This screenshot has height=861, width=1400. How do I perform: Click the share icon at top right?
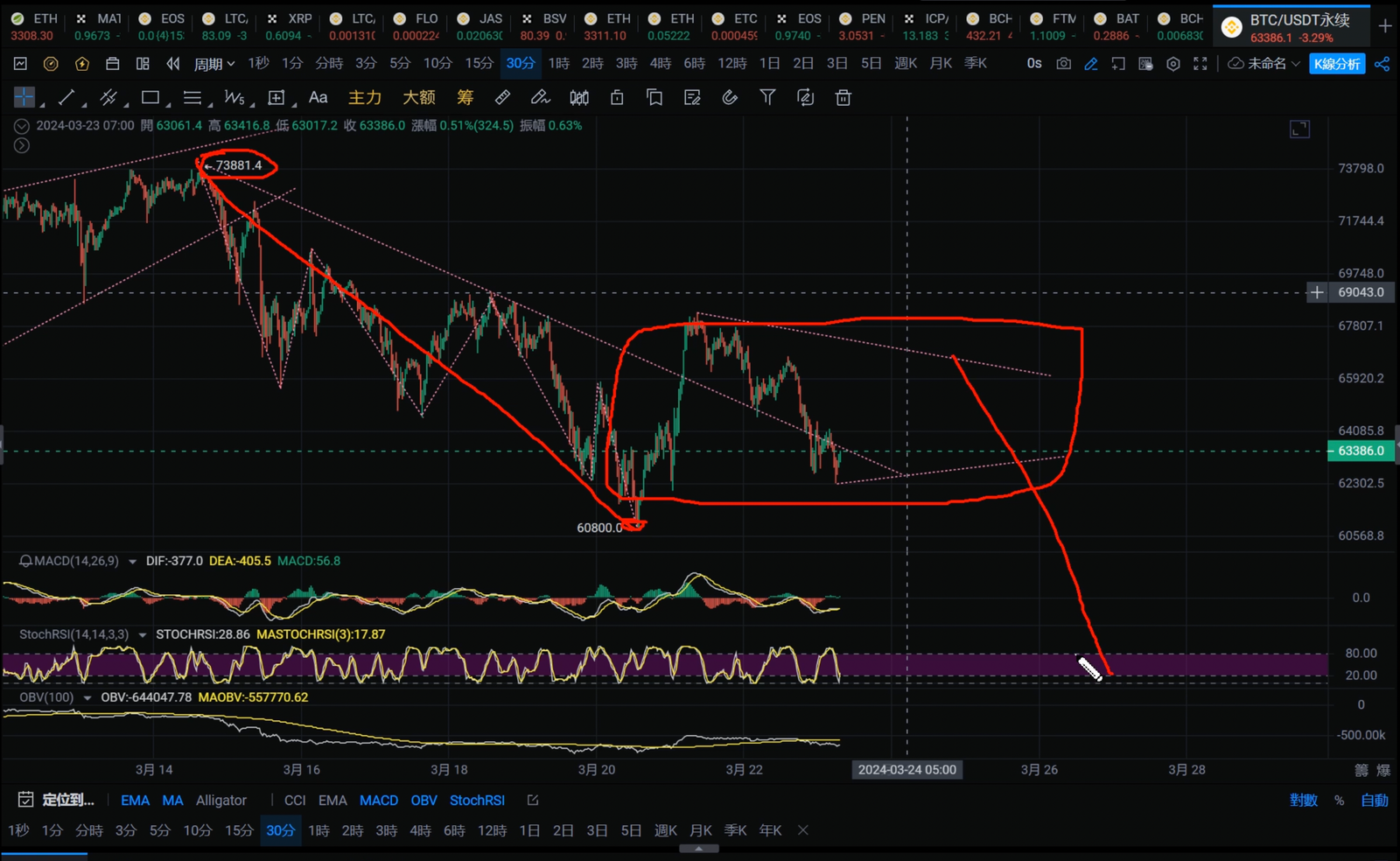coord(1382,63)
